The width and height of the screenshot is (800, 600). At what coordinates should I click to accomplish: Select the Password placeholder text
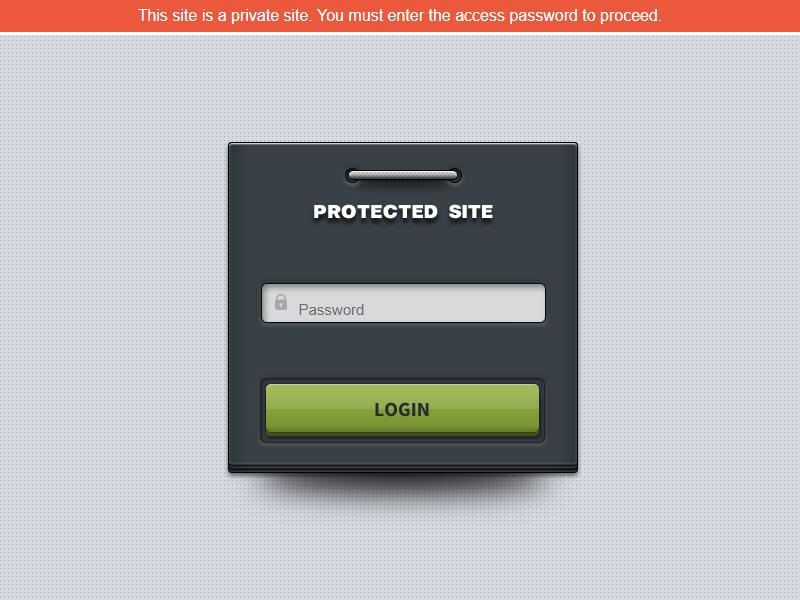[331, 310]
